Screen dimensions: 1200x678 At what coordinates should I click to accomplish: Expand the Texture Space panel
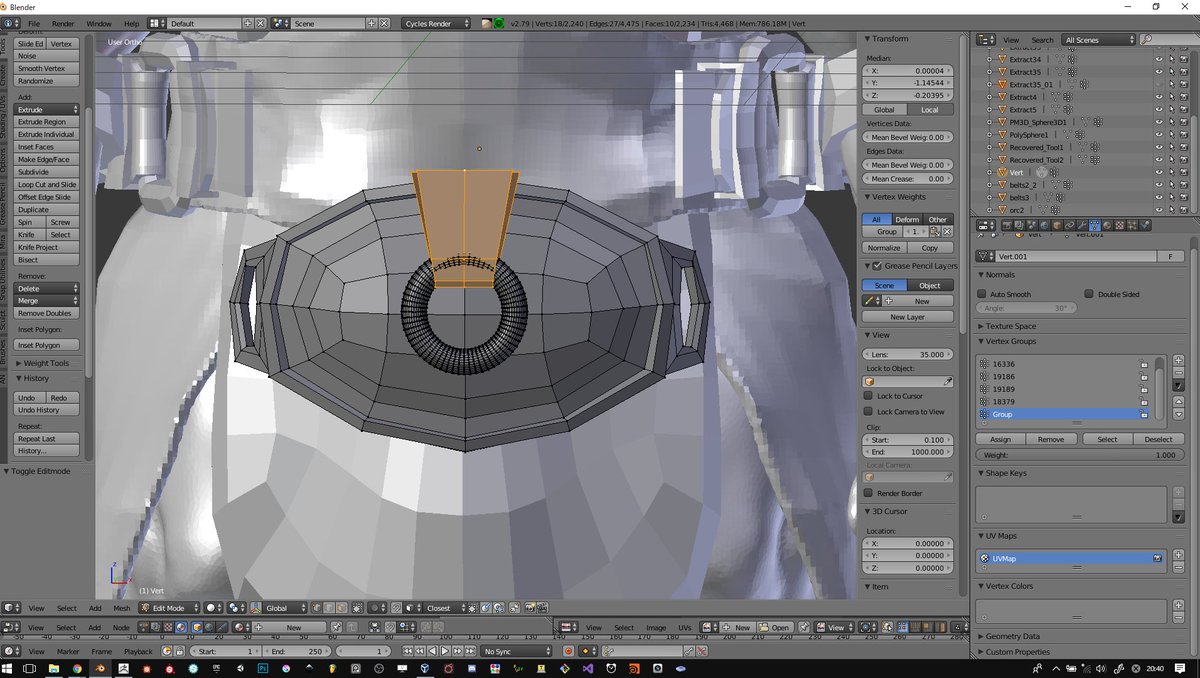click(x=1010, y=326)
